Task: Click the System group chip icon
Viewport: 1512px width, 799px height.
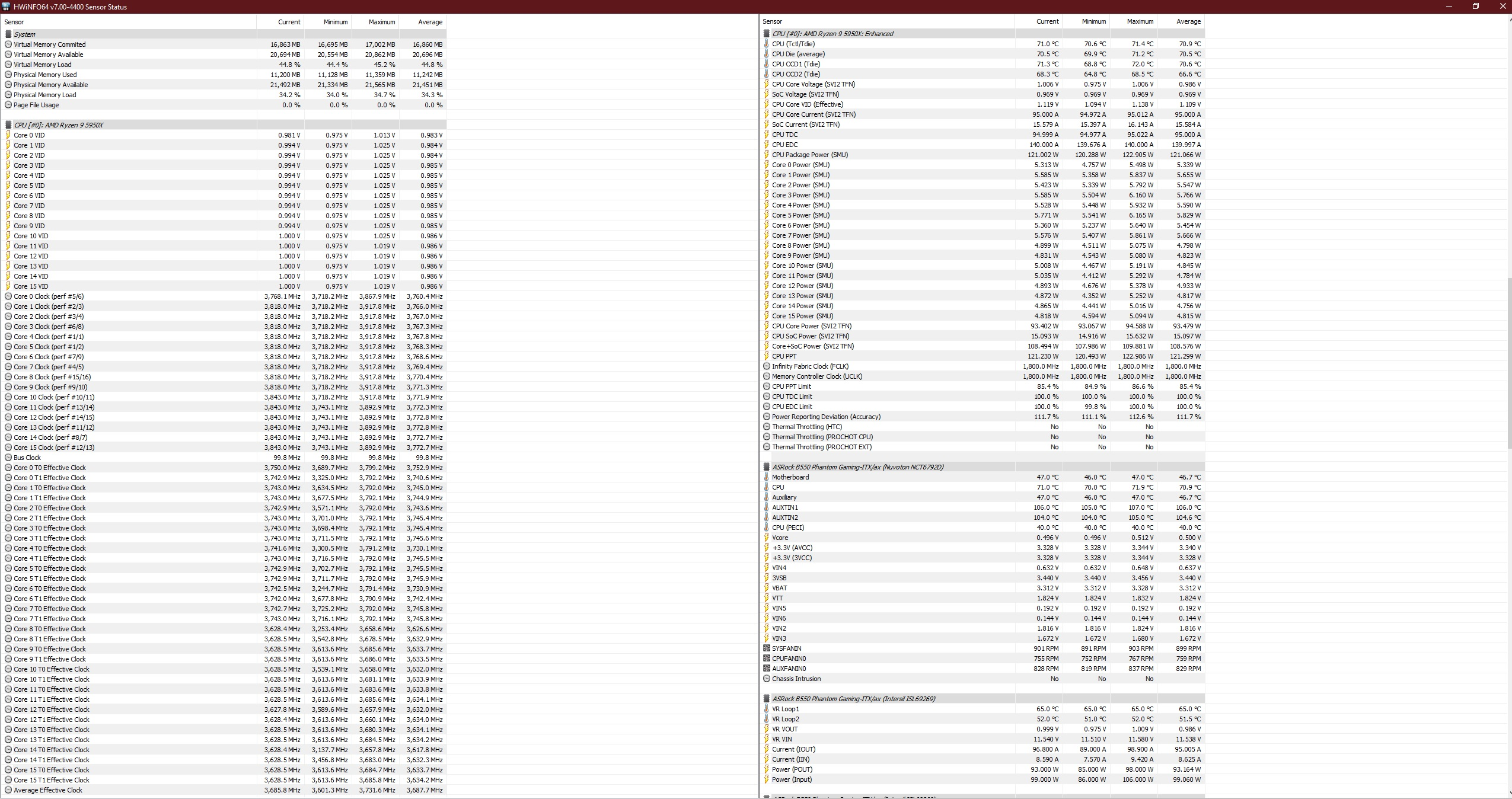Action: (8, 34)
